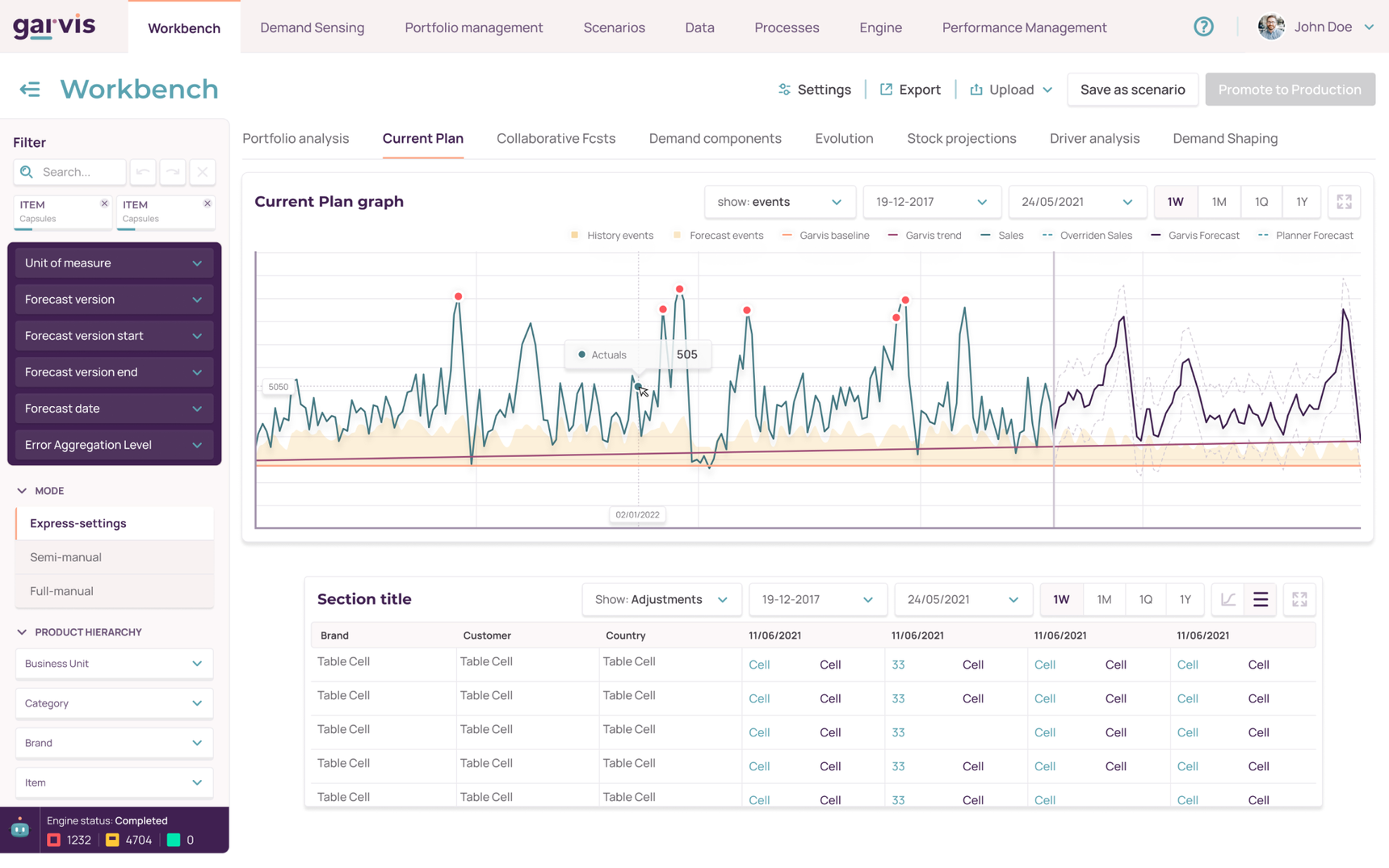Image resolution: width=1389 pixels, height=868 pixels.
Task: Open the show: events dropdown
Action: [x=778, y=202]
